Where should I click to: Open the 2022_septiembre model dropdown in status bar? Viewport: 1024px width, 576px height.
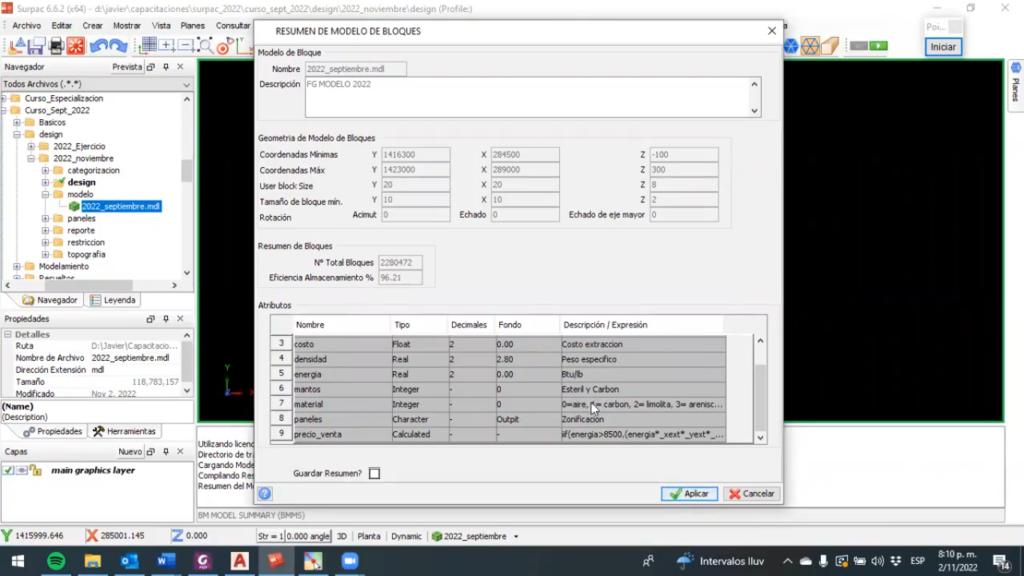pyautogui.click(x=516, y=536)
